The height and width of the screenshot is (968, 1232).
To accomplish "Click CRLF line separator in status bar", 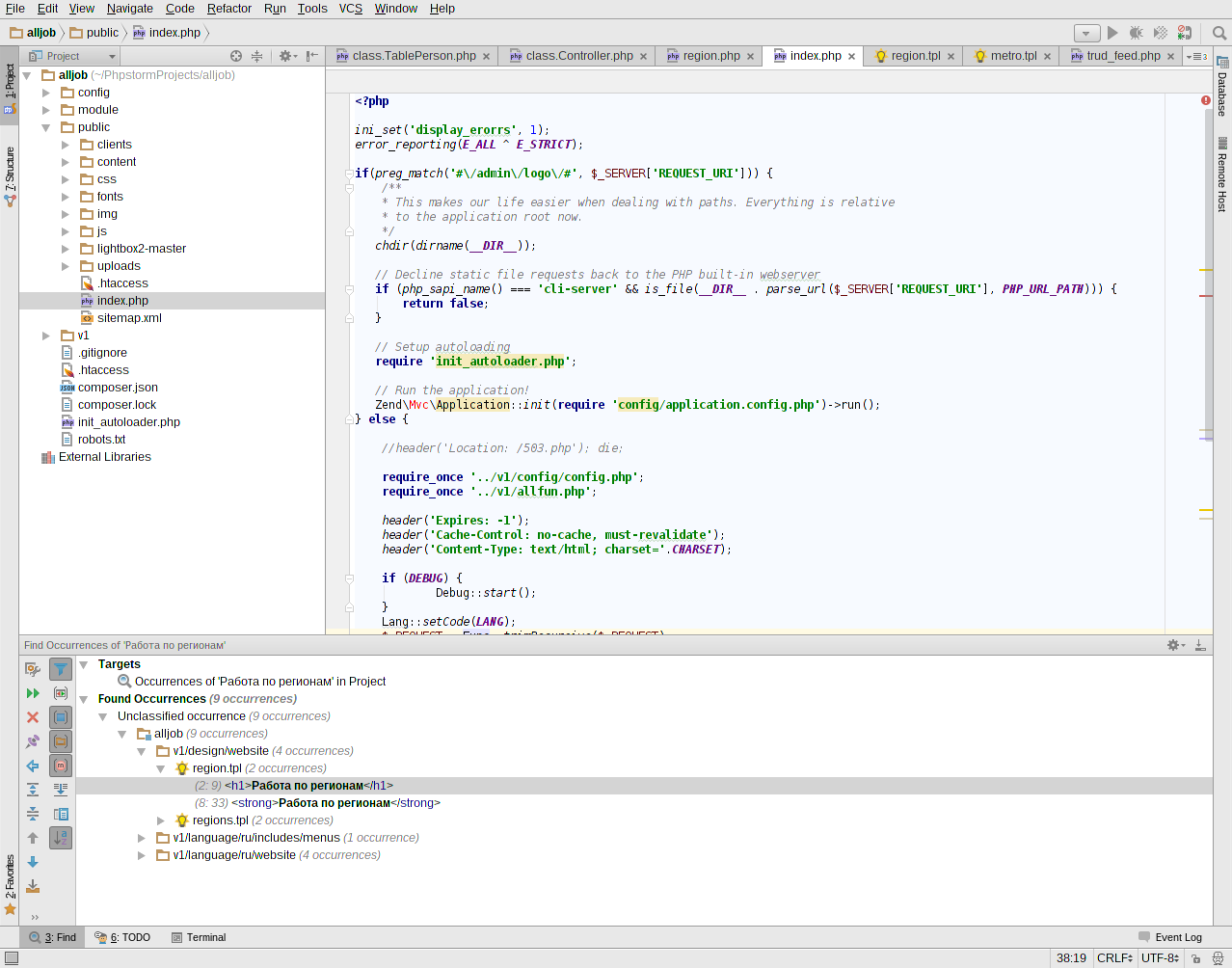I will coord(1115,958).
